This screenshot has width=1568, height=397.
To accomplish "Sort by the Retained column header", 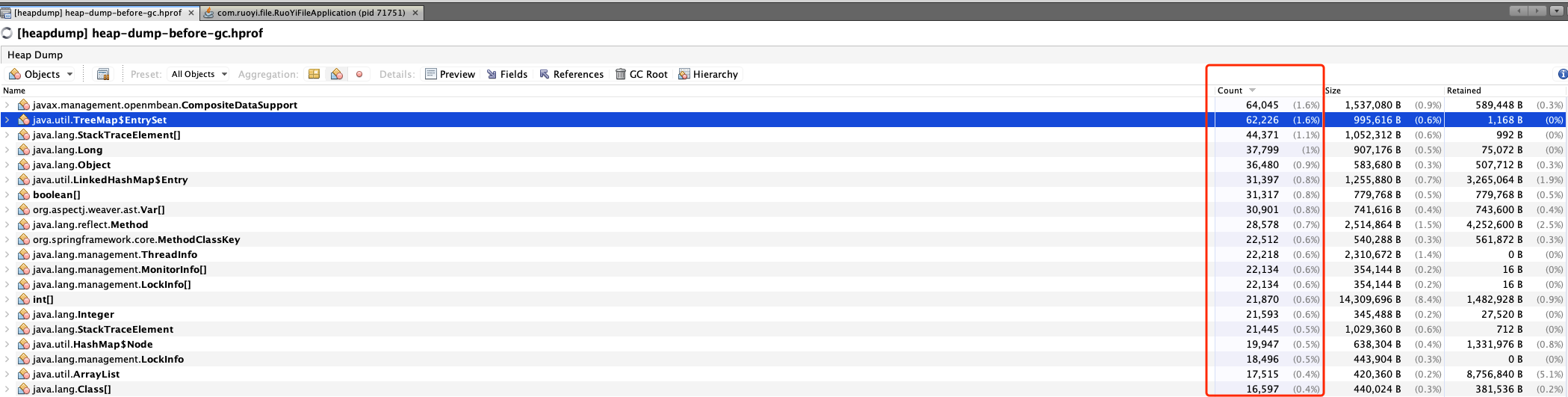I will click(x=1463, y=90).
